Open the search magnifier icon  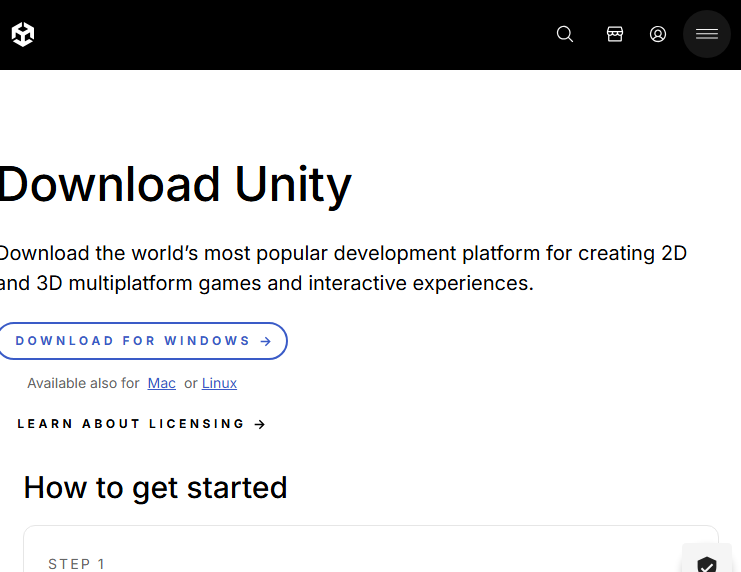coord(565,34)
